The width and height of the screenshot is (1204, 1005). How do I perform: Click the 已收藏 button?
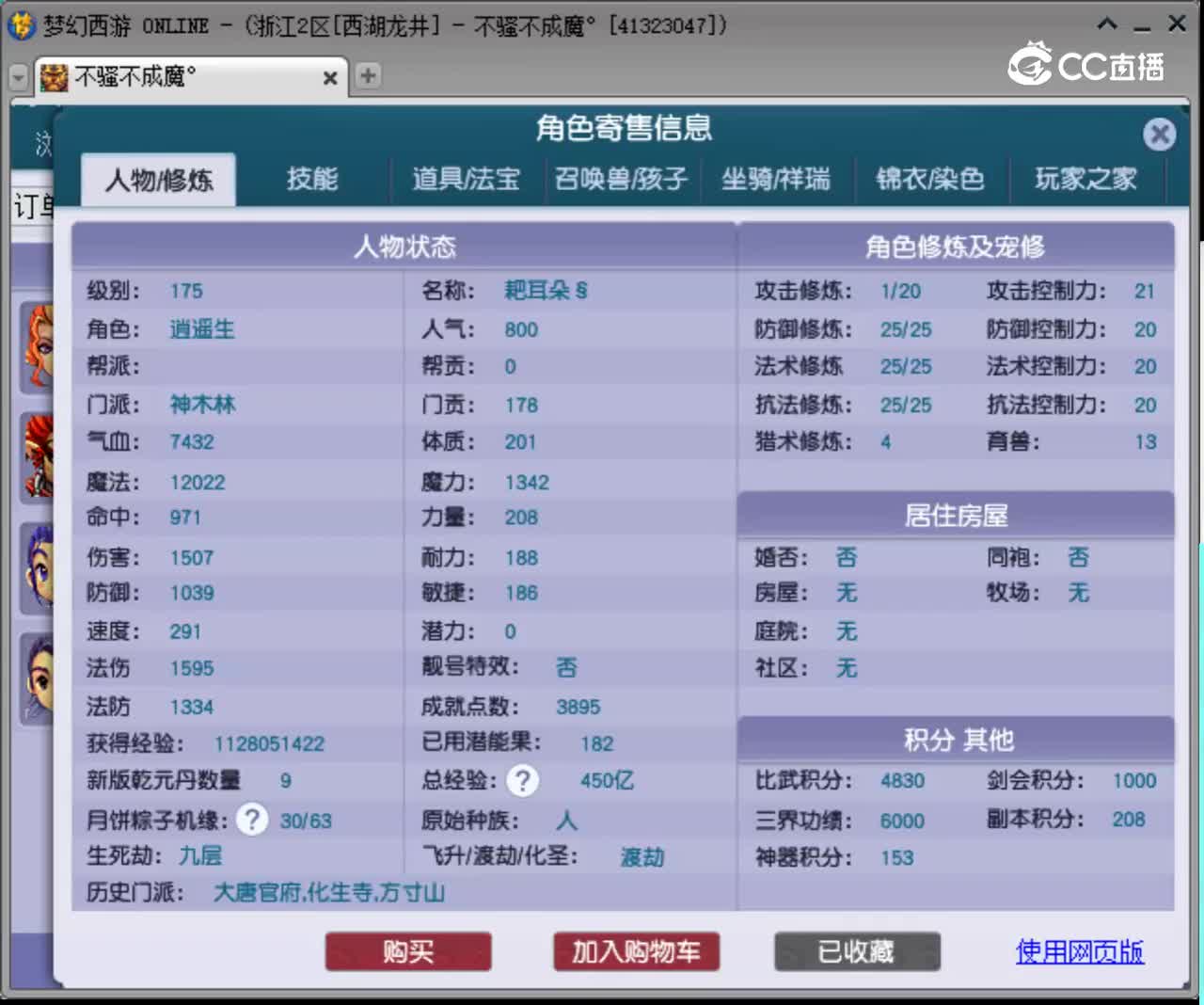[x=857, y=951]
